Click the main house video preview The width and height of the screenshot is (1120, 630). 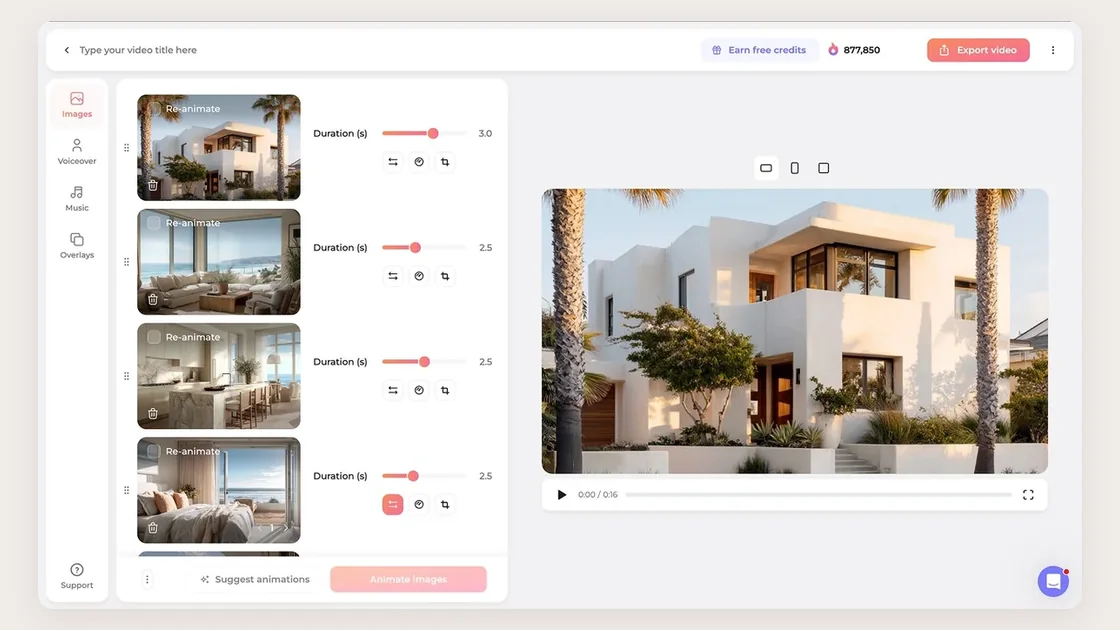click(794, 331)
